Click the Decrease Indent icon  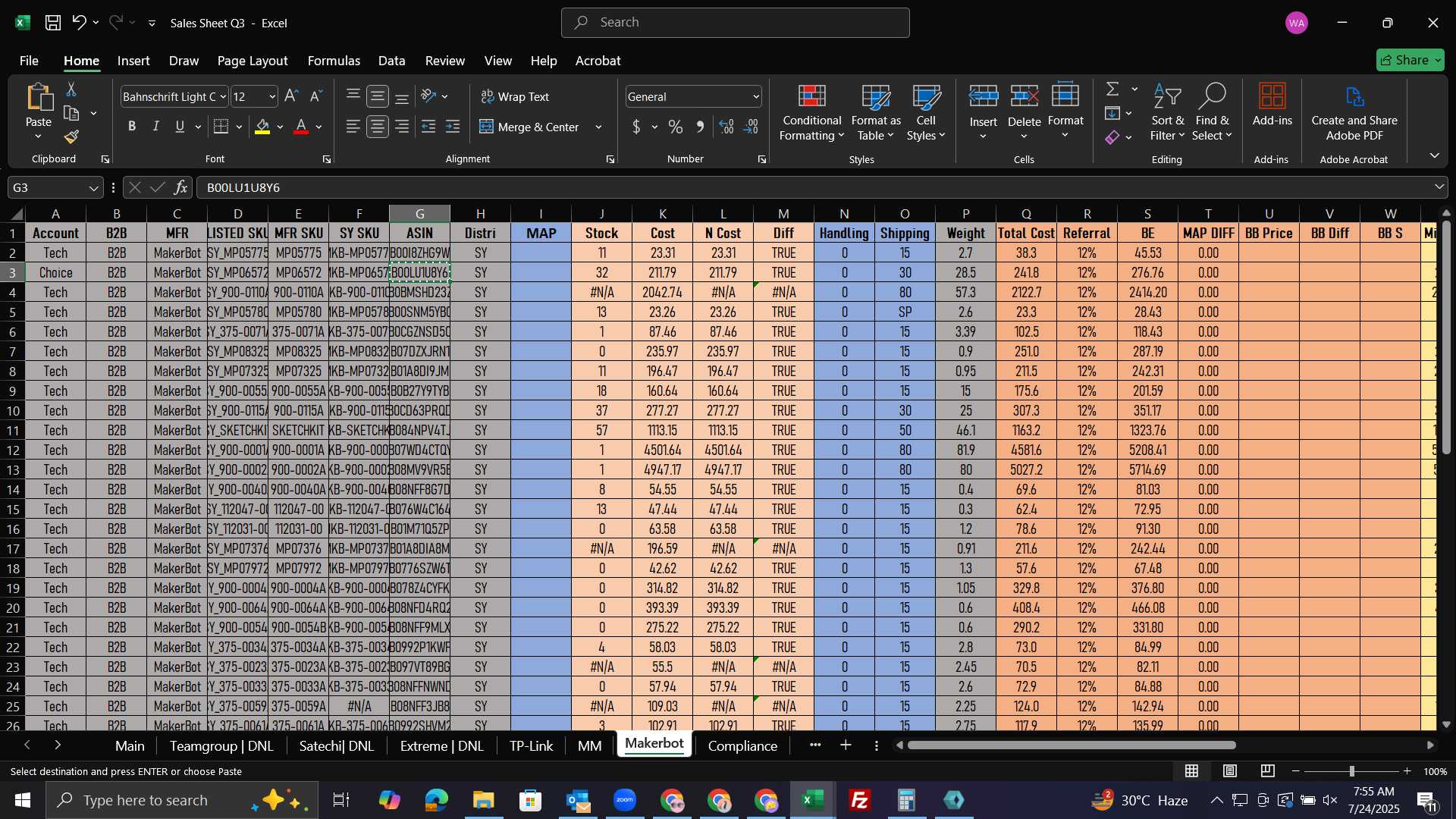click(x=428, y=127)
